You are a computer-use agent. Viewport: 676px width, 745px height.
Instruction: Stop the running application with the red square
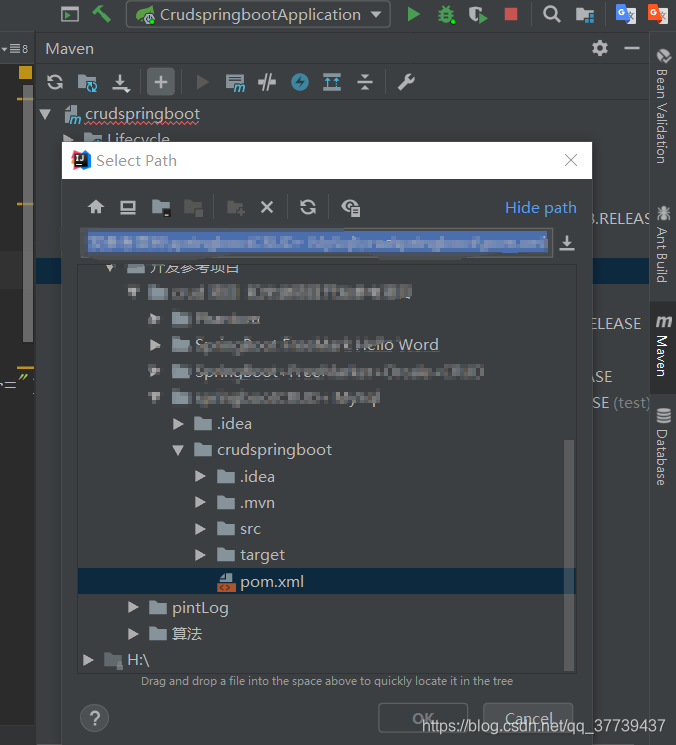pyautogui.click(x=511, y=14)
